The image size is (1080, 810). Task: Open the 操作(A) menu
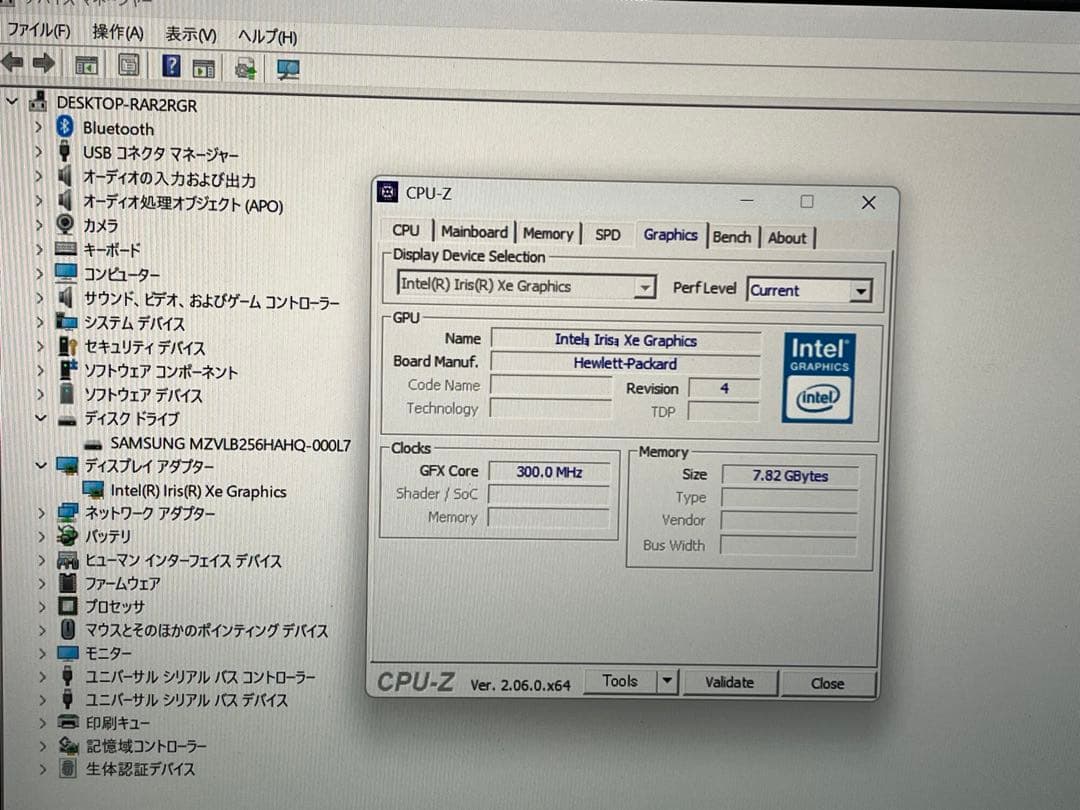(118, 32)
